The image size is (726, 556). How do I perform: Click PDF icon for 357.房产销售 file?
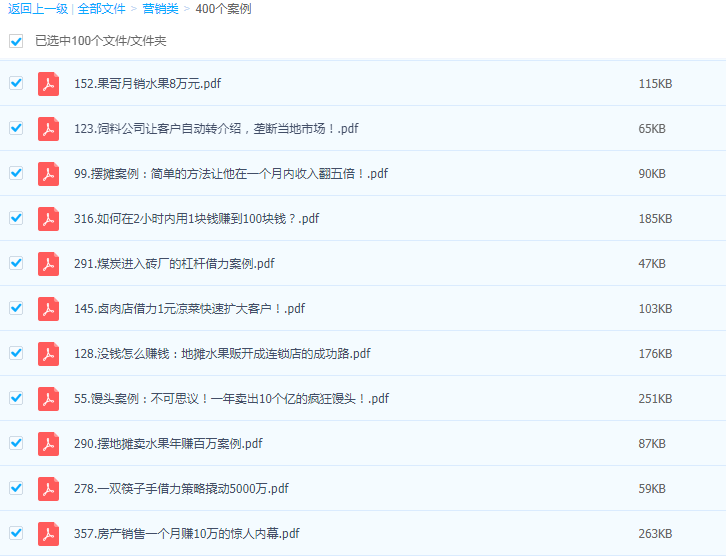pos(48,534)
